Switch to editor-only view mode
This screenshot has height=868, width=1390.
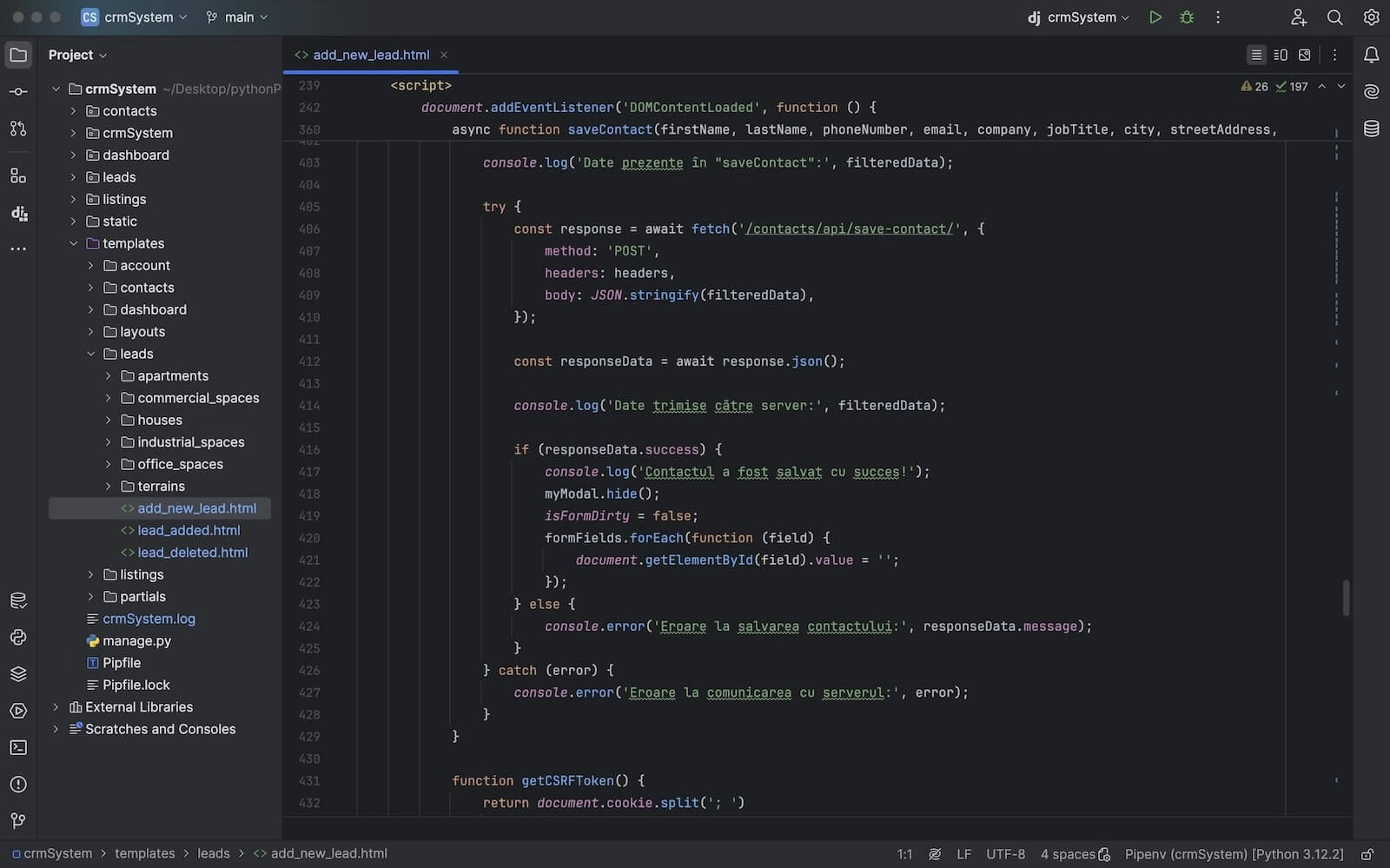click(1256, 55)
